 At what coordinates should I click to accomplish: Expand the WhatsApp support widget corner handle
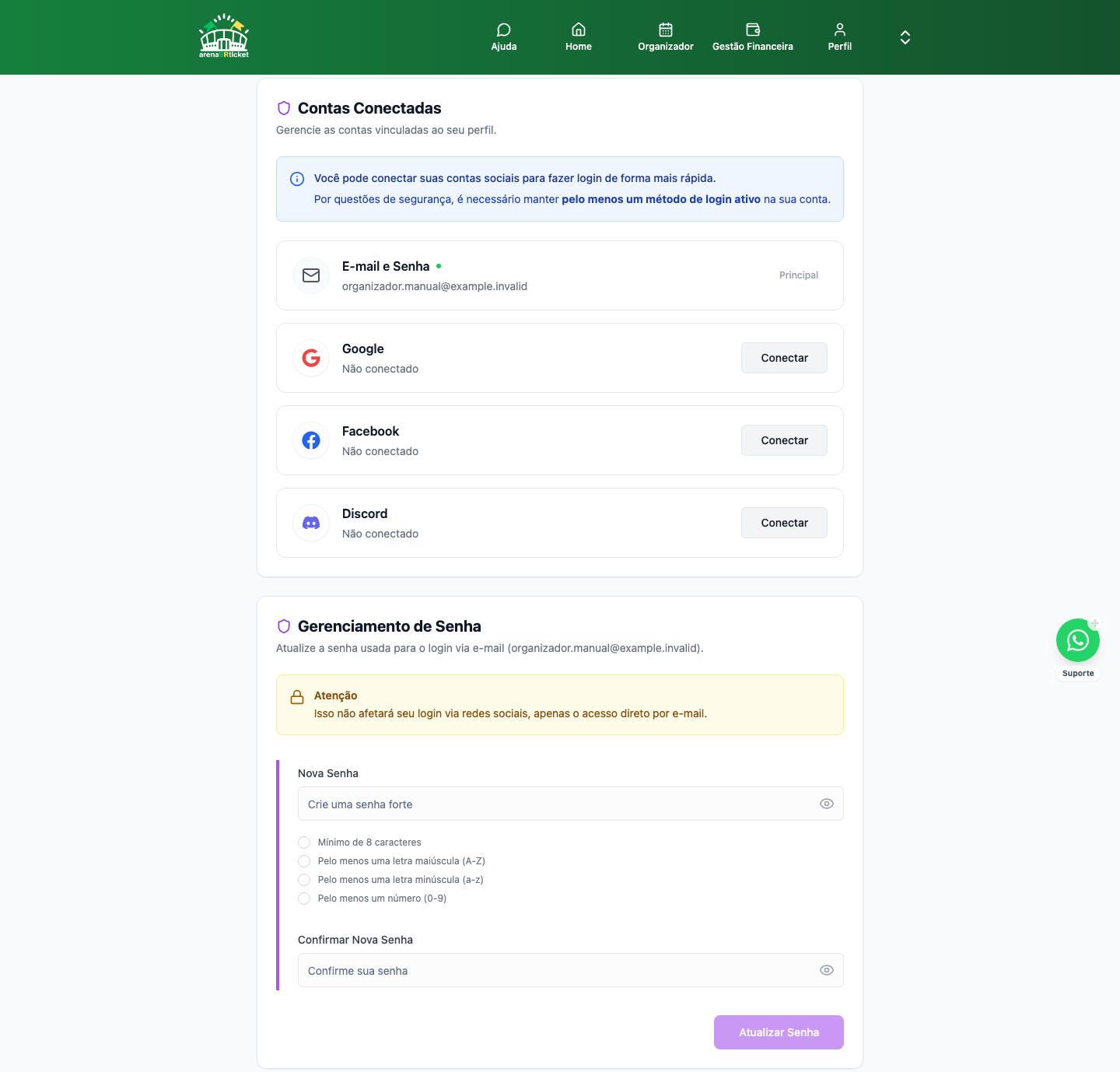coord(1094,624)
